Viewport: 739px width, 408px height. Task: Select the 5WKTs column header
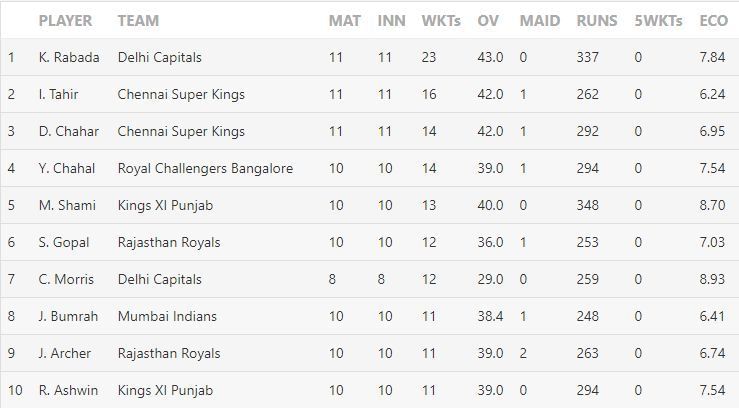click(655, 21)
